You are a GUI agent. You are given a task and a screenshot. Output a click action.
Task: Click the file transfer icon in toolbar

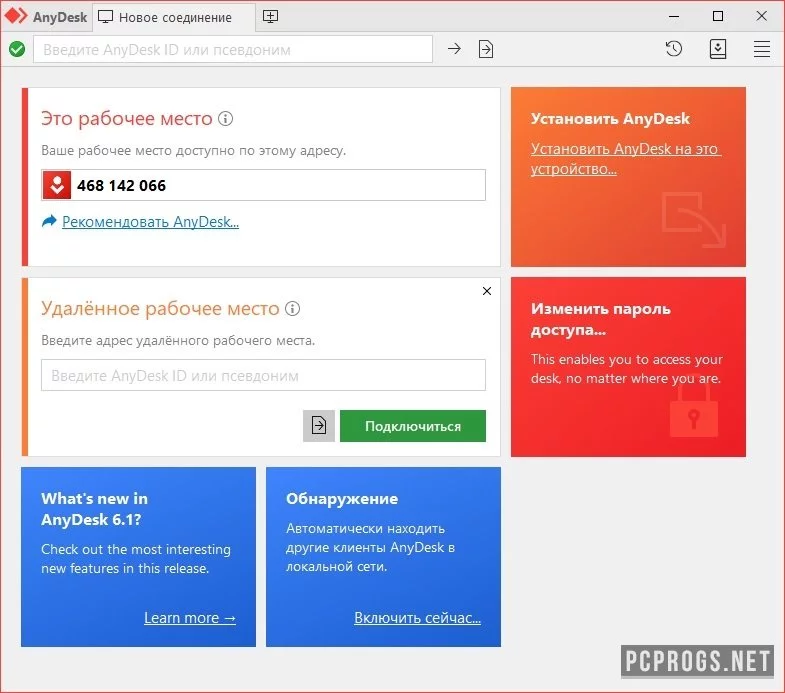[486, 49]
